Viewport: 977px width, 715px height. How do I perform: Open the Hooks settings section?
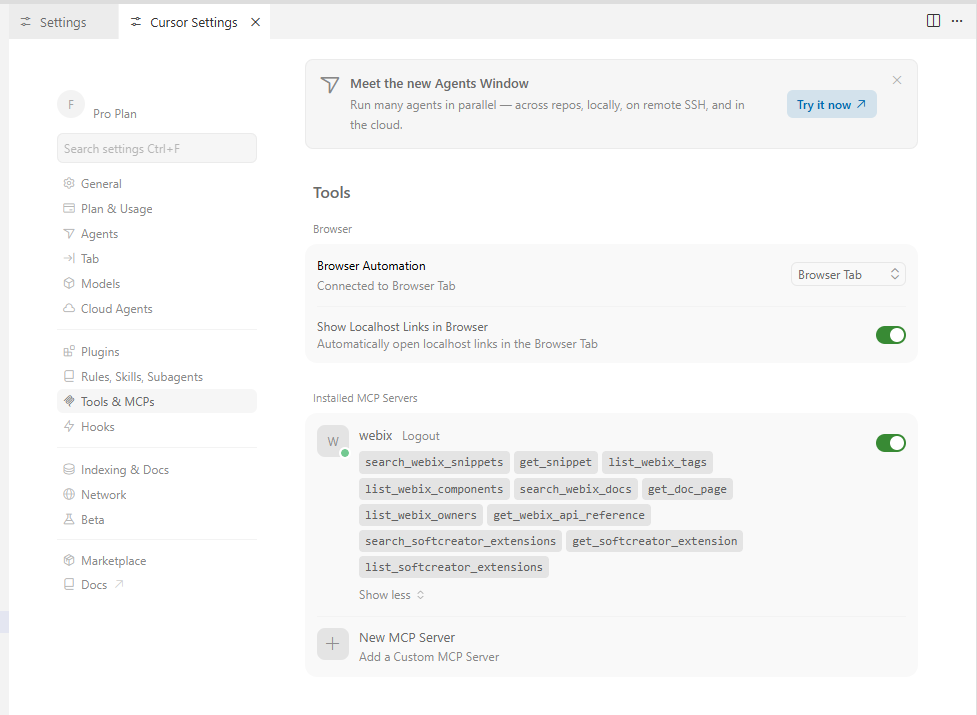(156, 427)
